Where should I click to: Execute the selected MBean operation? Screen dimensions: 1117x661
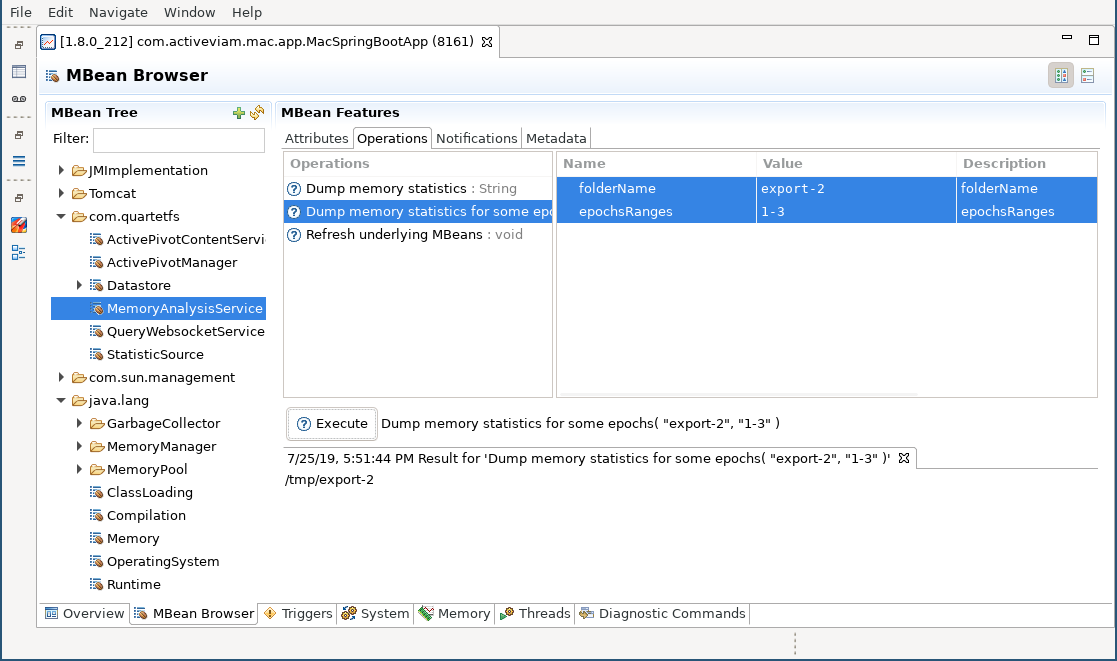click(x=331, y=424)
